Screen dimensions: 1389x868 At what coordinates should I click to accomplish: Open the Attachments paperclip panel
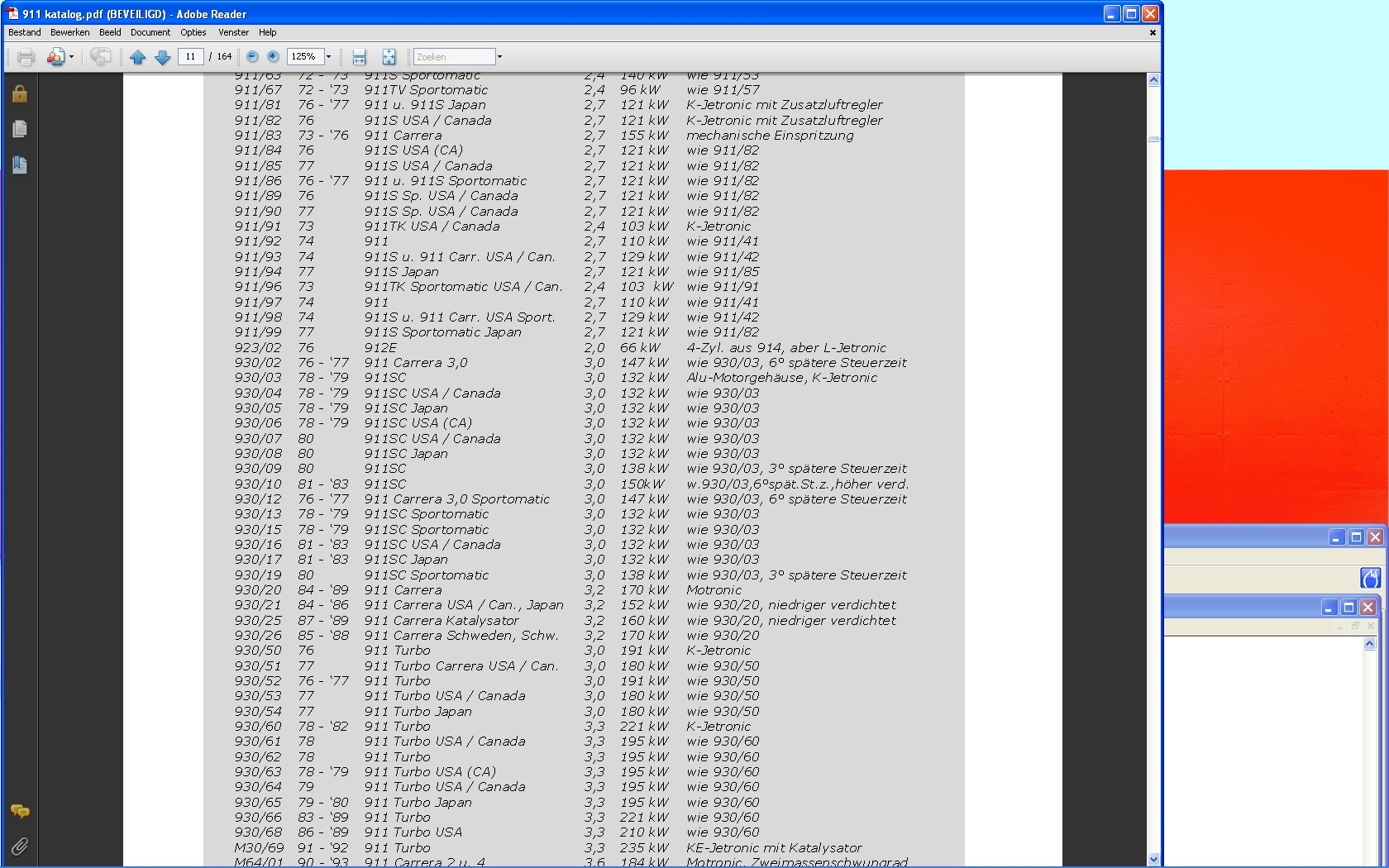[20, 846]
